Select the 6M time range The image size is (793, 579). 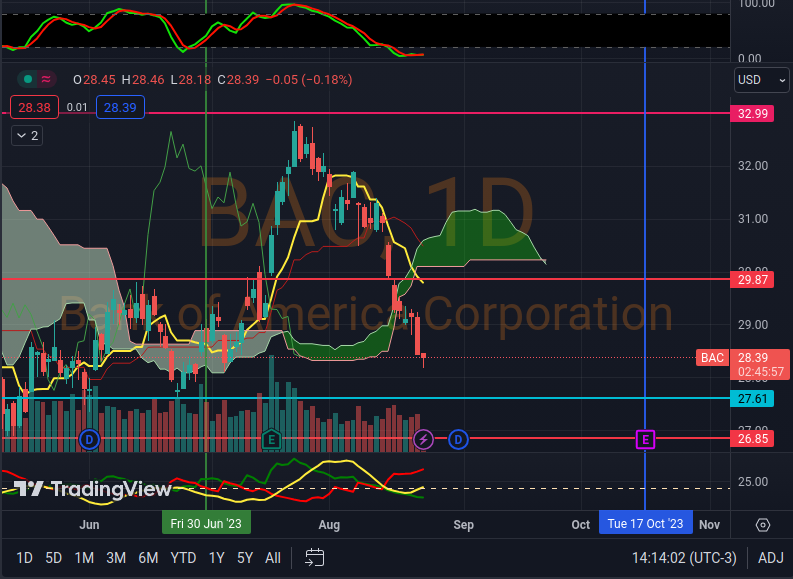148,558
